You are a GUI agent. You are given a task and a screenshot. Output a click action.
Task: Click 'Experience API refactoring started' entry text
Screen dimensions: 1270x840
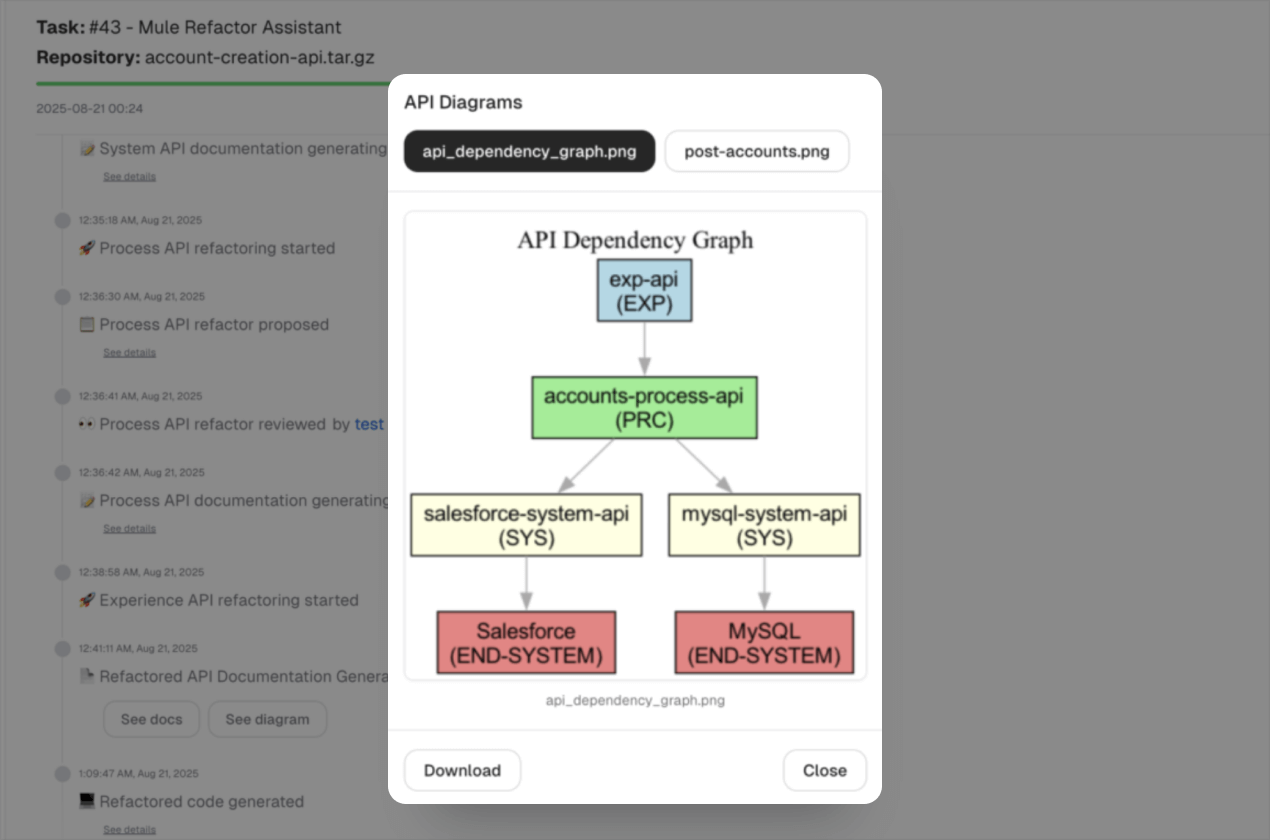coord(229,600)
